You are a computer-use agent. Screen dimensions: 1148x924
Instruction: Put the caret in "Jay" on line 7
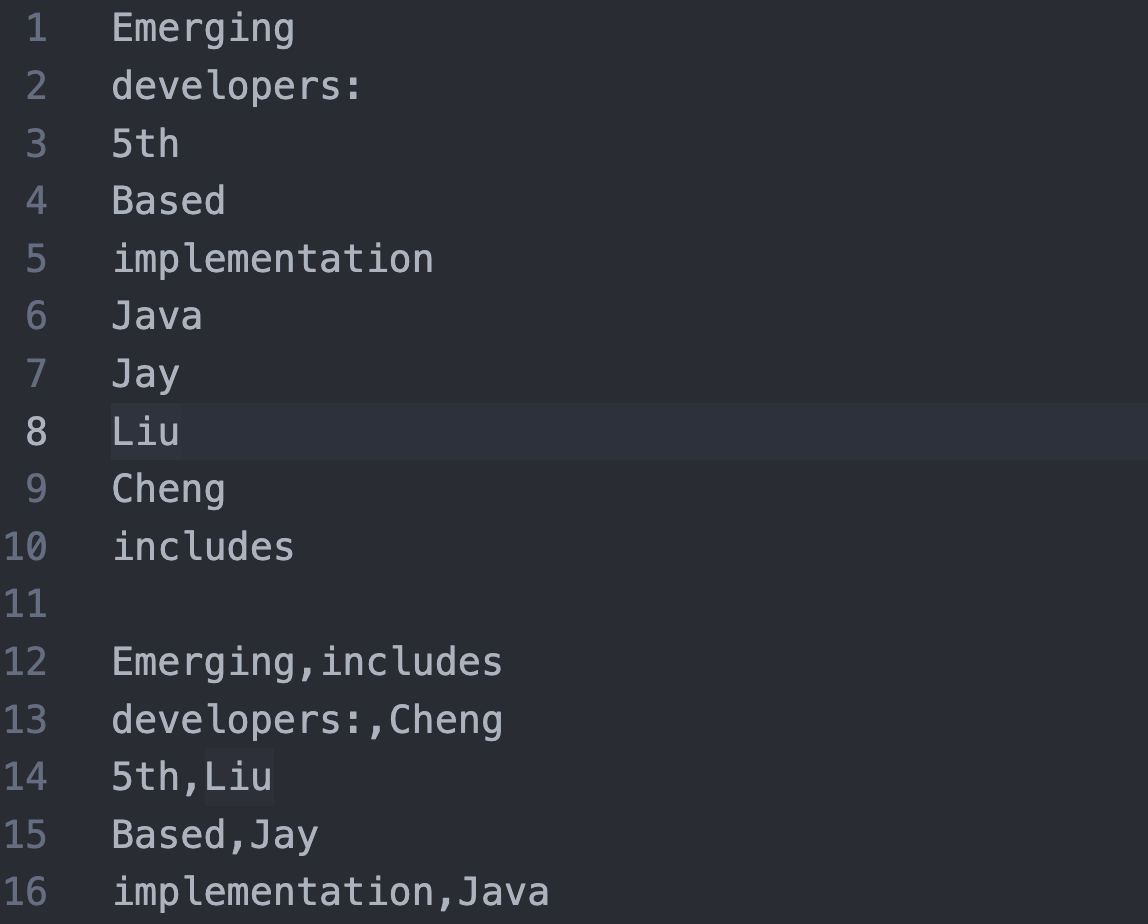[x=146, y=374]
